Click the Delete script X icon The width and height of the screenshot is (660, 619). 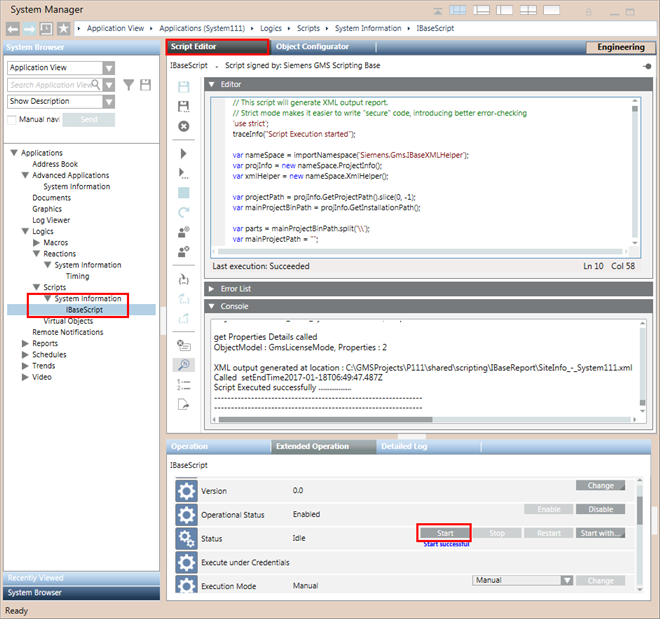pyautogui.click(x=183, y=126)
